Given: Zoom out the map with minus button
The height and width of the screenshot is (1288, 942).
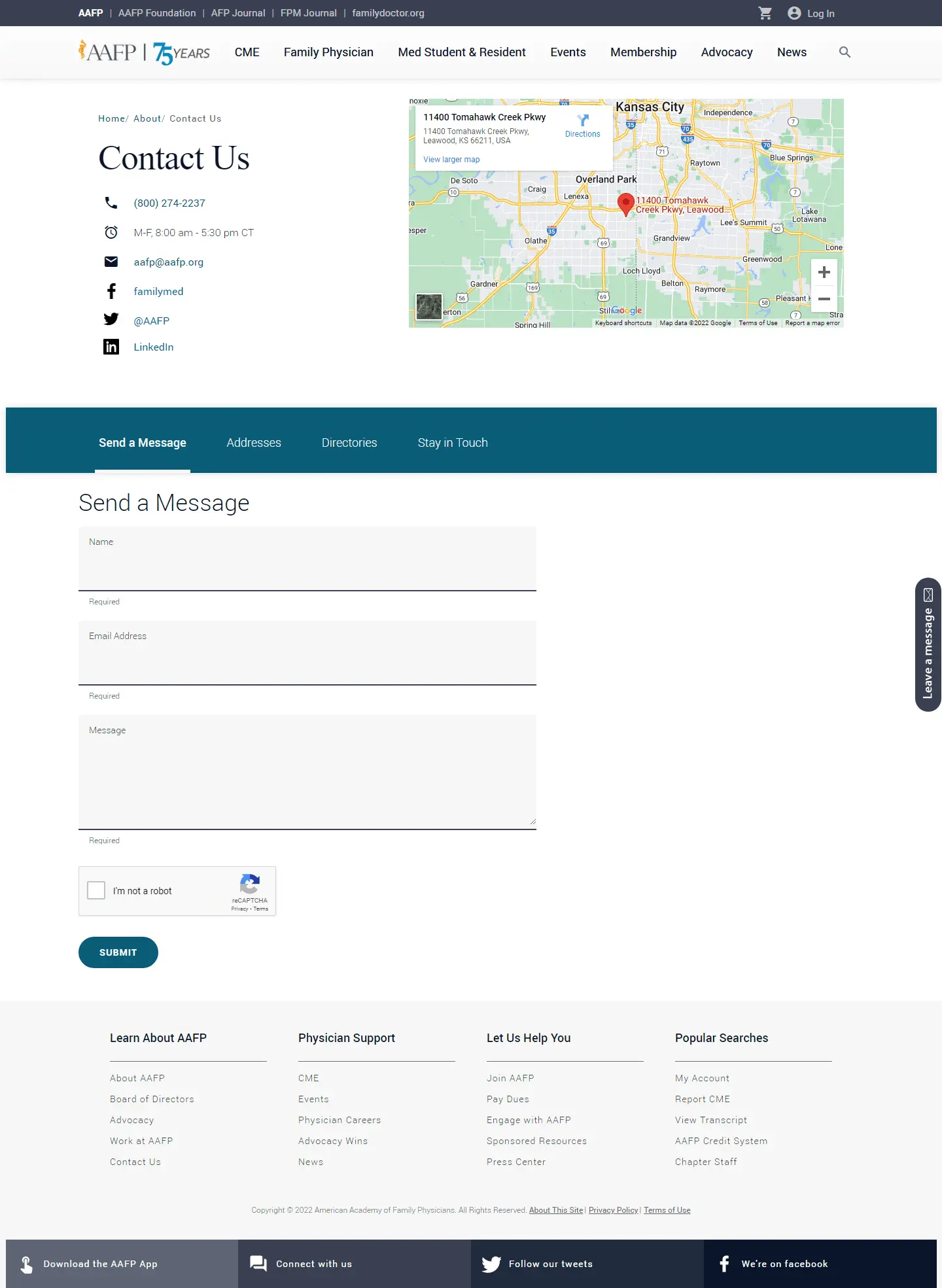Looking at the screenshot, I should tap(824, 299).
